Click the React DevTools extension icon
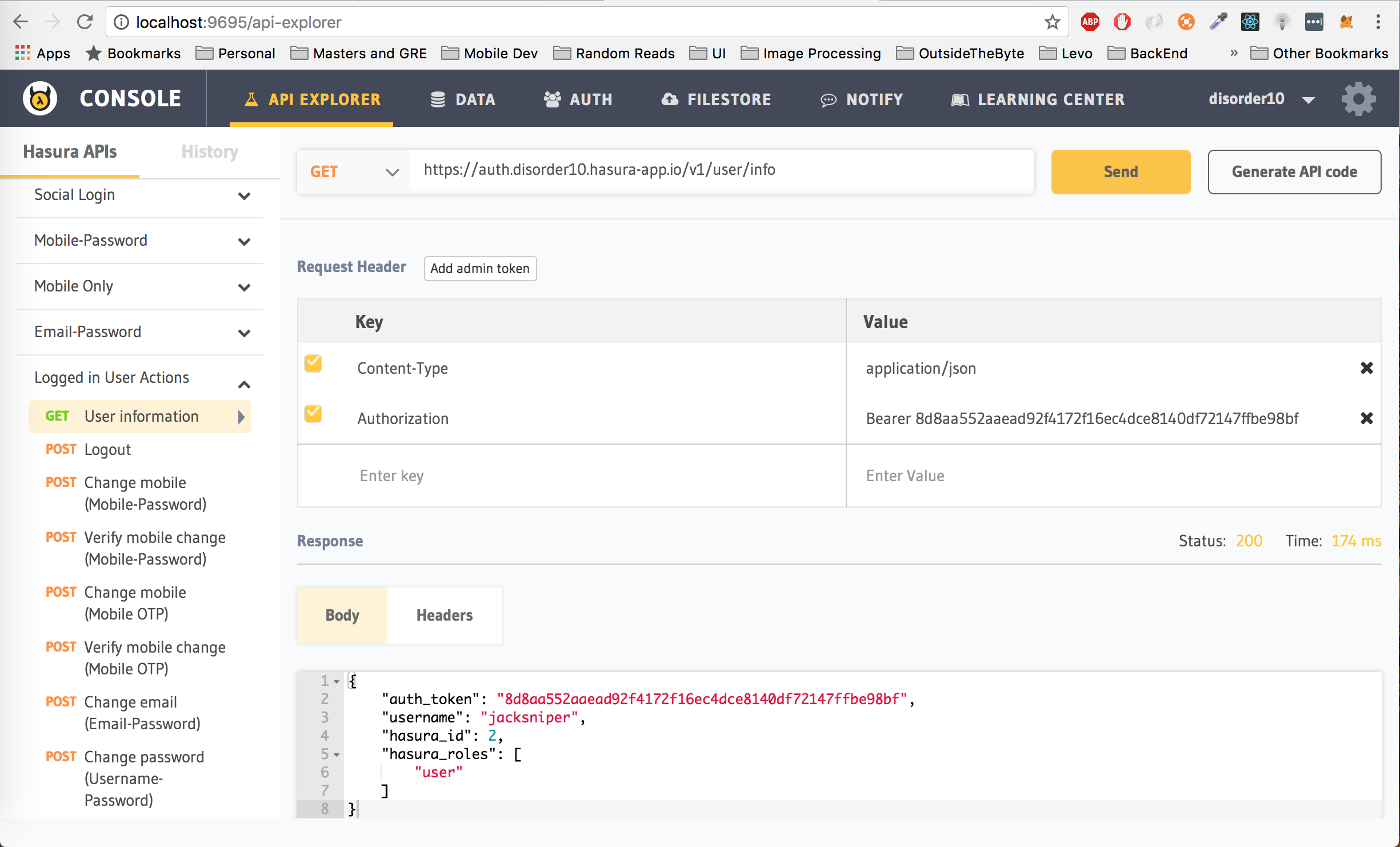 pyautogui.click(x=1250, y=22)
